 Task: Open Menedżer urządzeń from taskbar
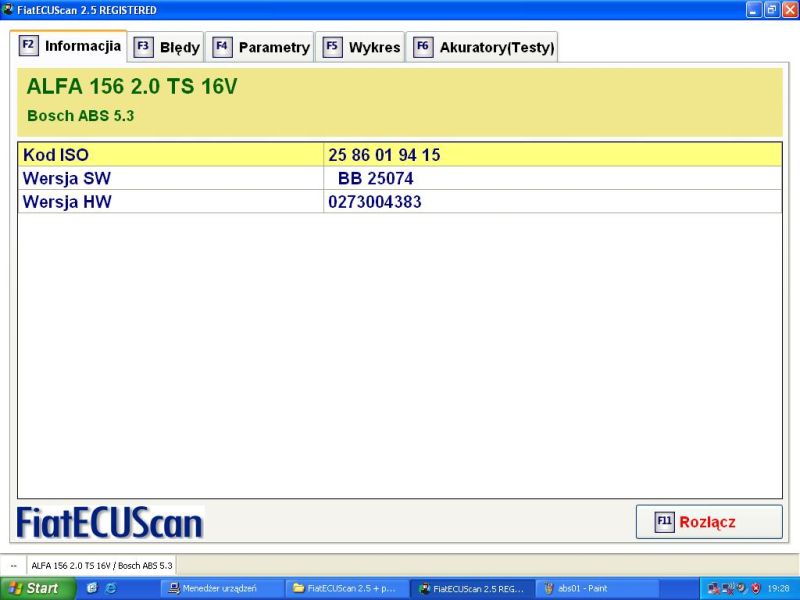point(221,588)
